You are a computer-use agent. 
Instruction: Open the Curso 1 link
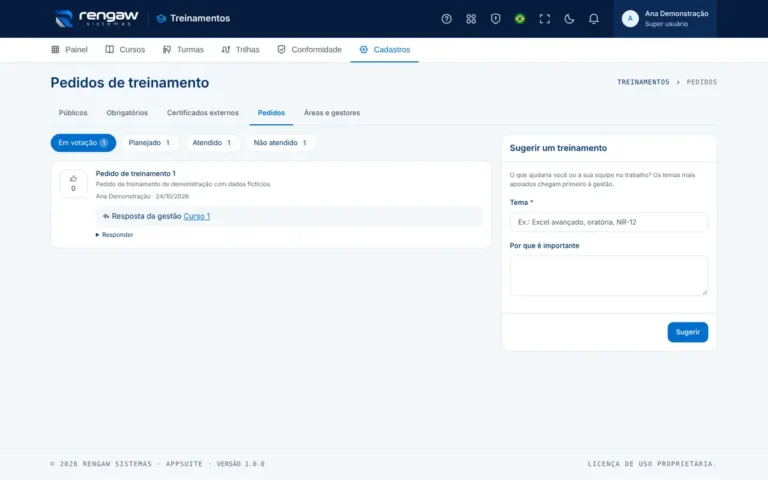point(196,216)
